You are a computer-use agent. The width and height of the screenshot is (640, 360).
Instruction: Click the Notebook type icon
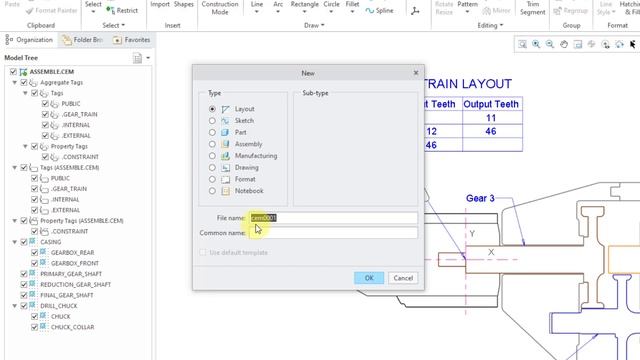[225, 191]
